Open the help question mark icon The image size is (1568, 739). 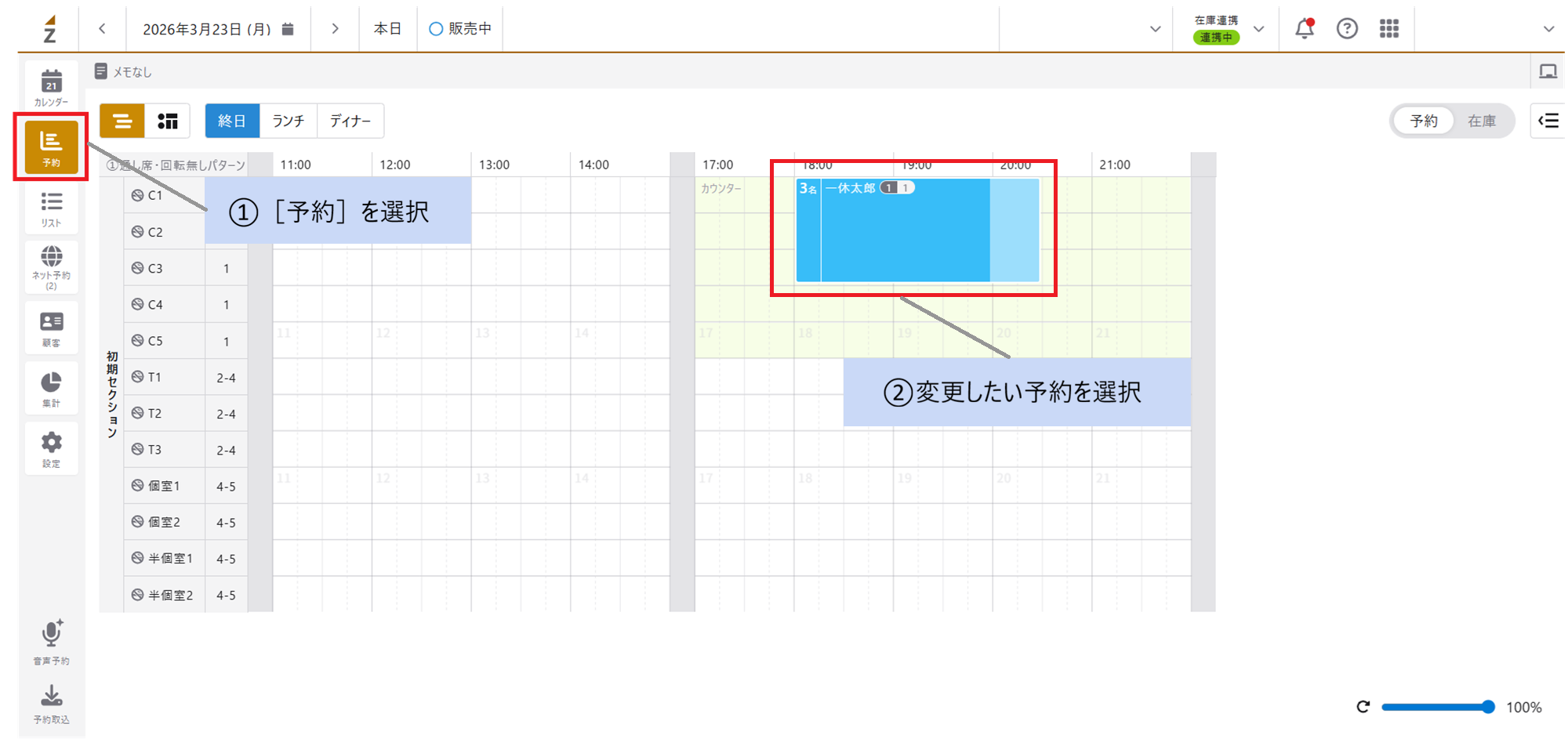[1347, 29]
